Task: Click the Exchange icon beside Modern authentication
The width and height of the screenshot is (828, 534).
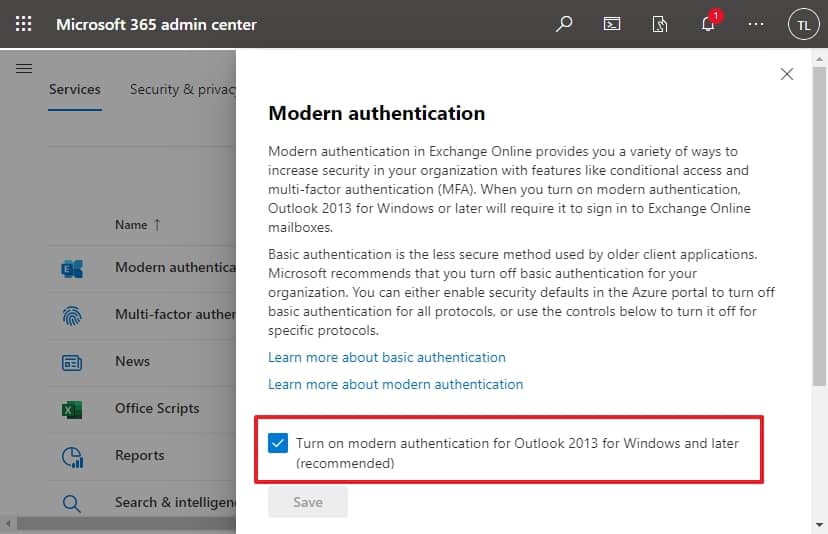Action: point(72,269)
